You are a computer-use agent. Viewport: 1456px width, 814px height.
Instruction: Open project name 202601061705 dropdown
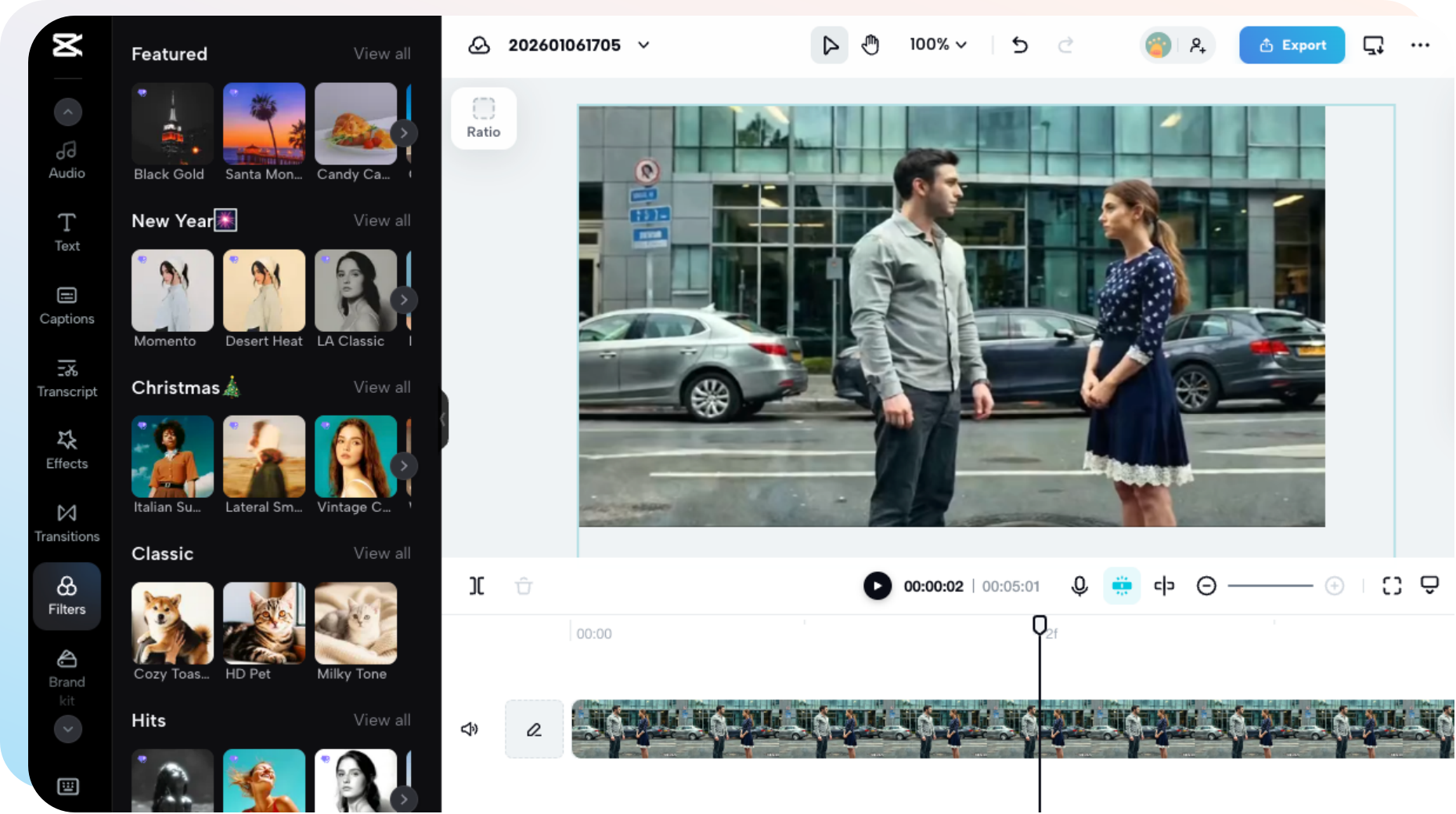click(x=644, y=45)
